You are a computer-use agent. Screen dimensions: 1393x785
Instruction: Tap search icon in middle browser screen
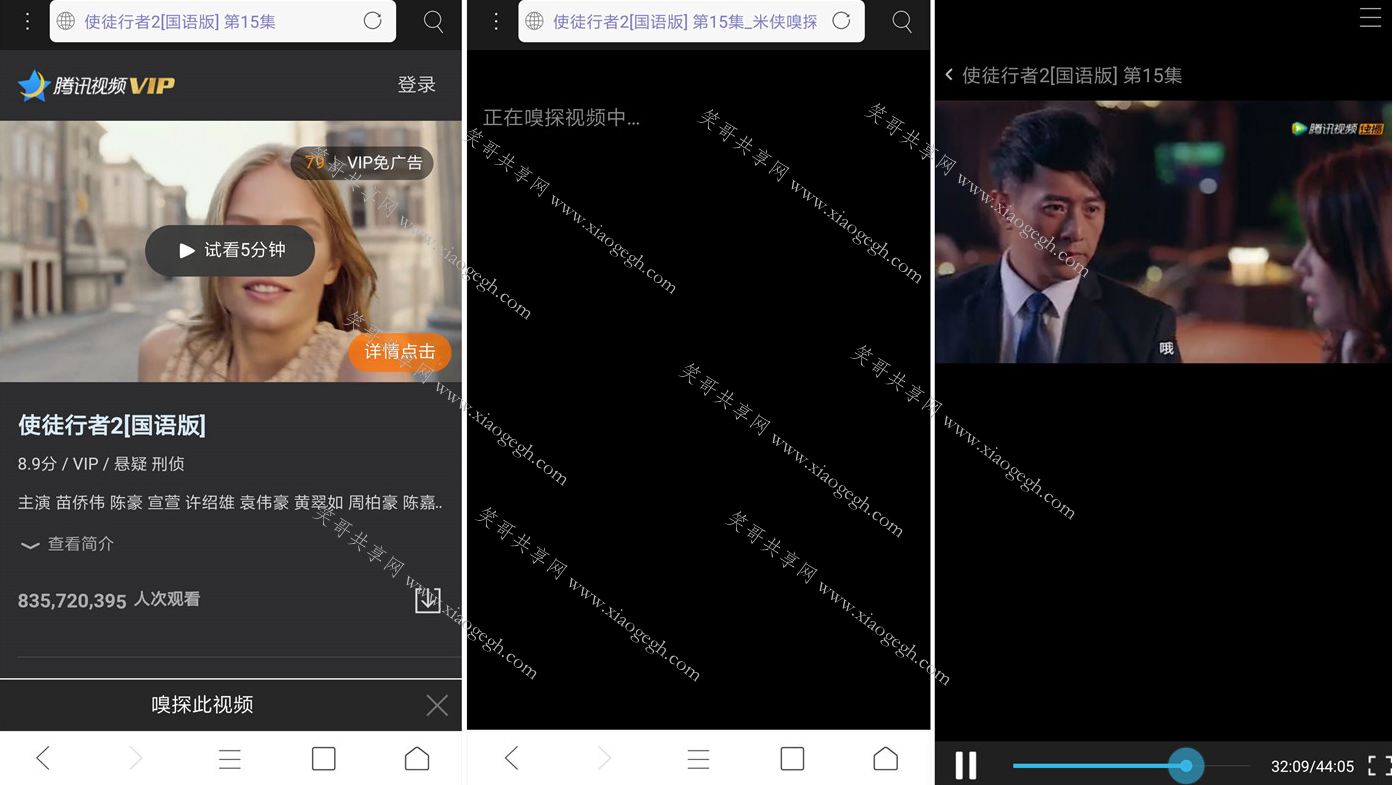click(x=902, y=22)
